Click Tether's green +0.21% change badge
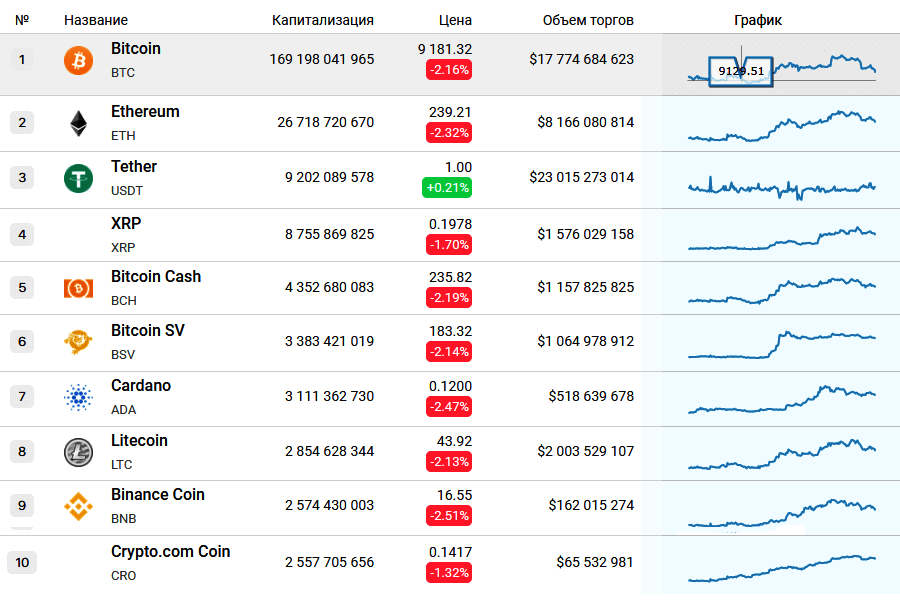This screenshot has height=600, width=900. tap(446, 187)
